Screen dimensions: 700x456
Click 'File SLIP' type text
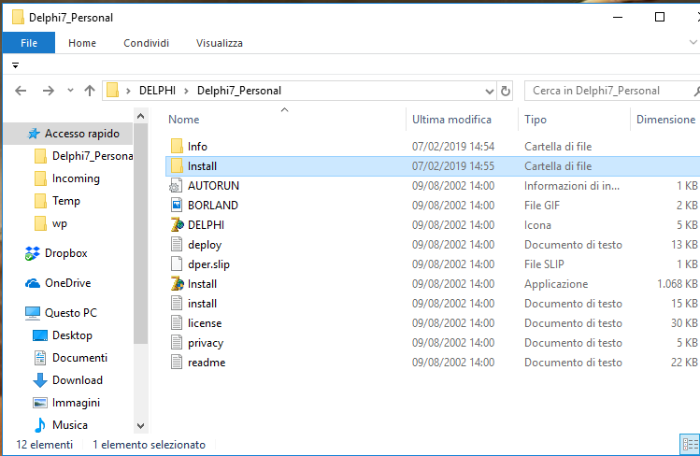[x=544, y=264]
